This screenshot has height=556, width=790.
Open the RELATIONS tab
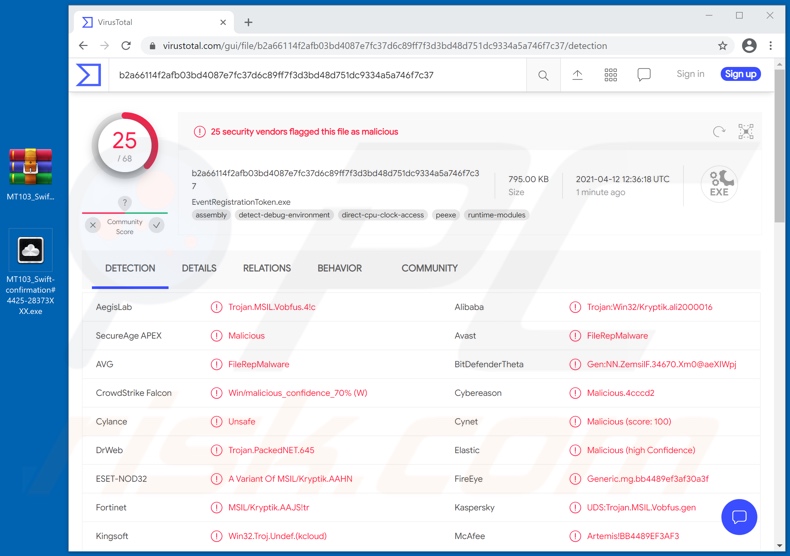coord(267,268)
